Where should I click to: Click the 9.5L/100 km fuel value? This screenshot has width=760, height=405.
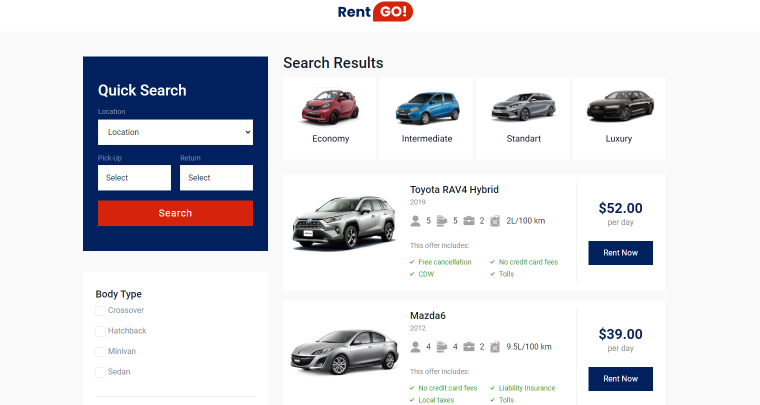click(529, 347)
